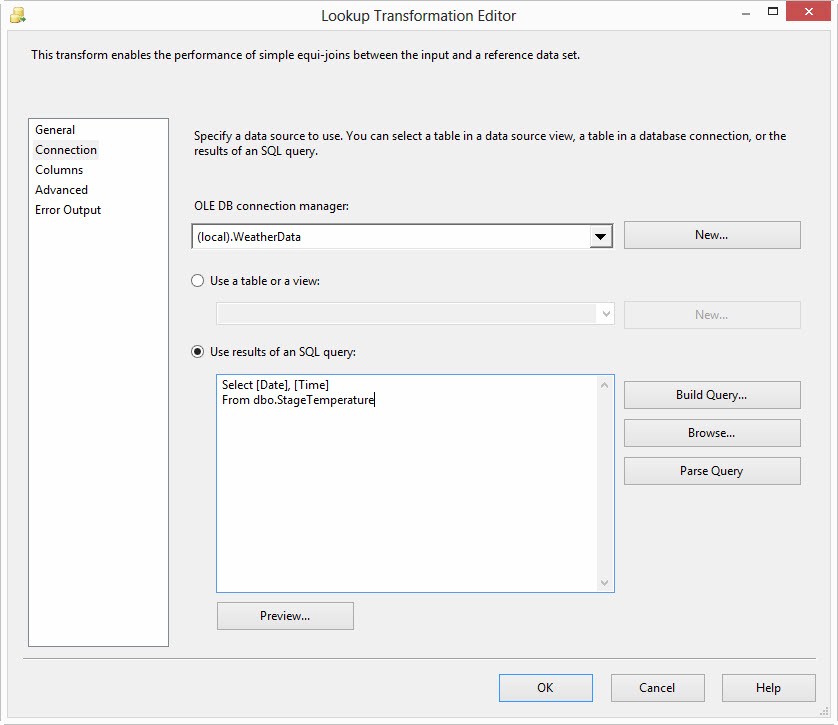The image size is (838, 725).
Task: Open the table or view dropdown
Action: (605, 314)
